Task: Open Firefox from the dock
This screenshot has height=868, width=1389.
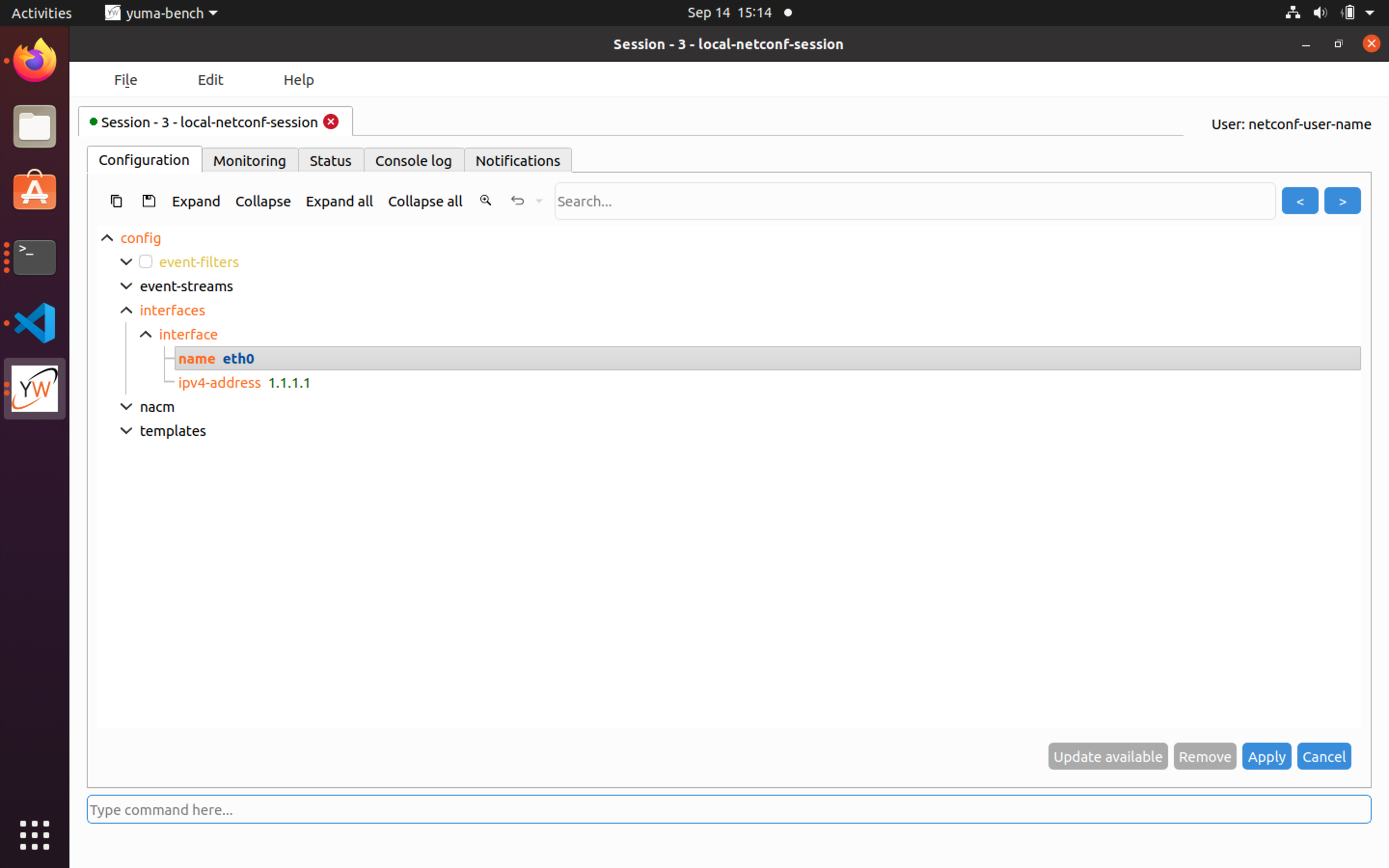Action: pos(34,59)
